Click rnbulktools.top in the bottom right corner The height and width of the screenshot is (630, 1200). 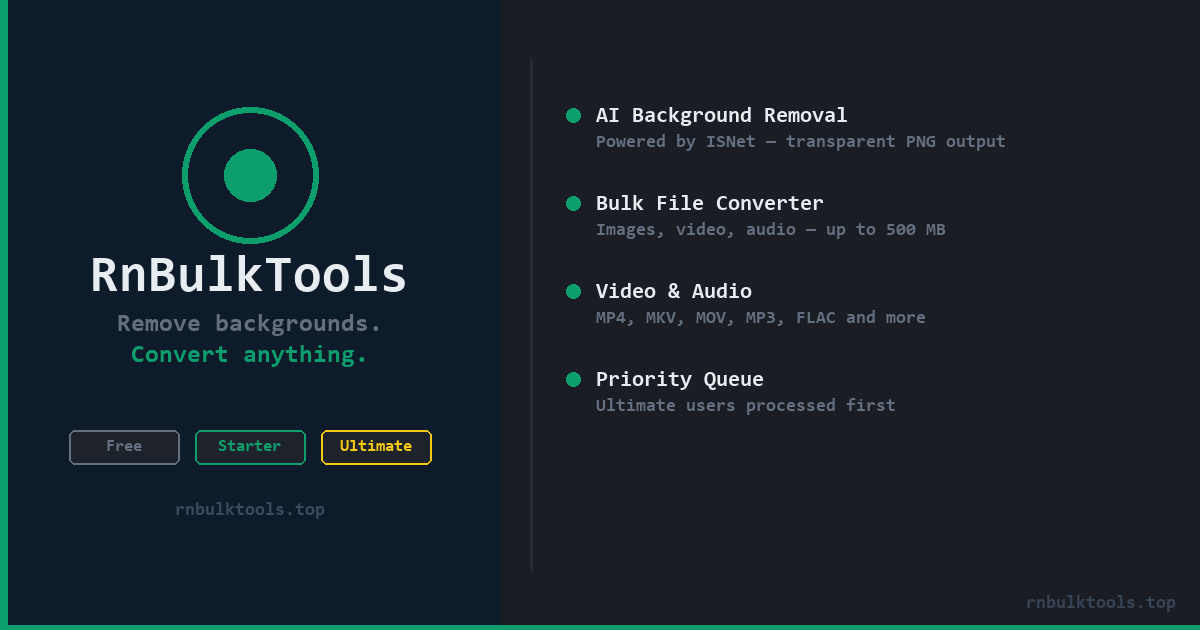tap(1100, 602)
